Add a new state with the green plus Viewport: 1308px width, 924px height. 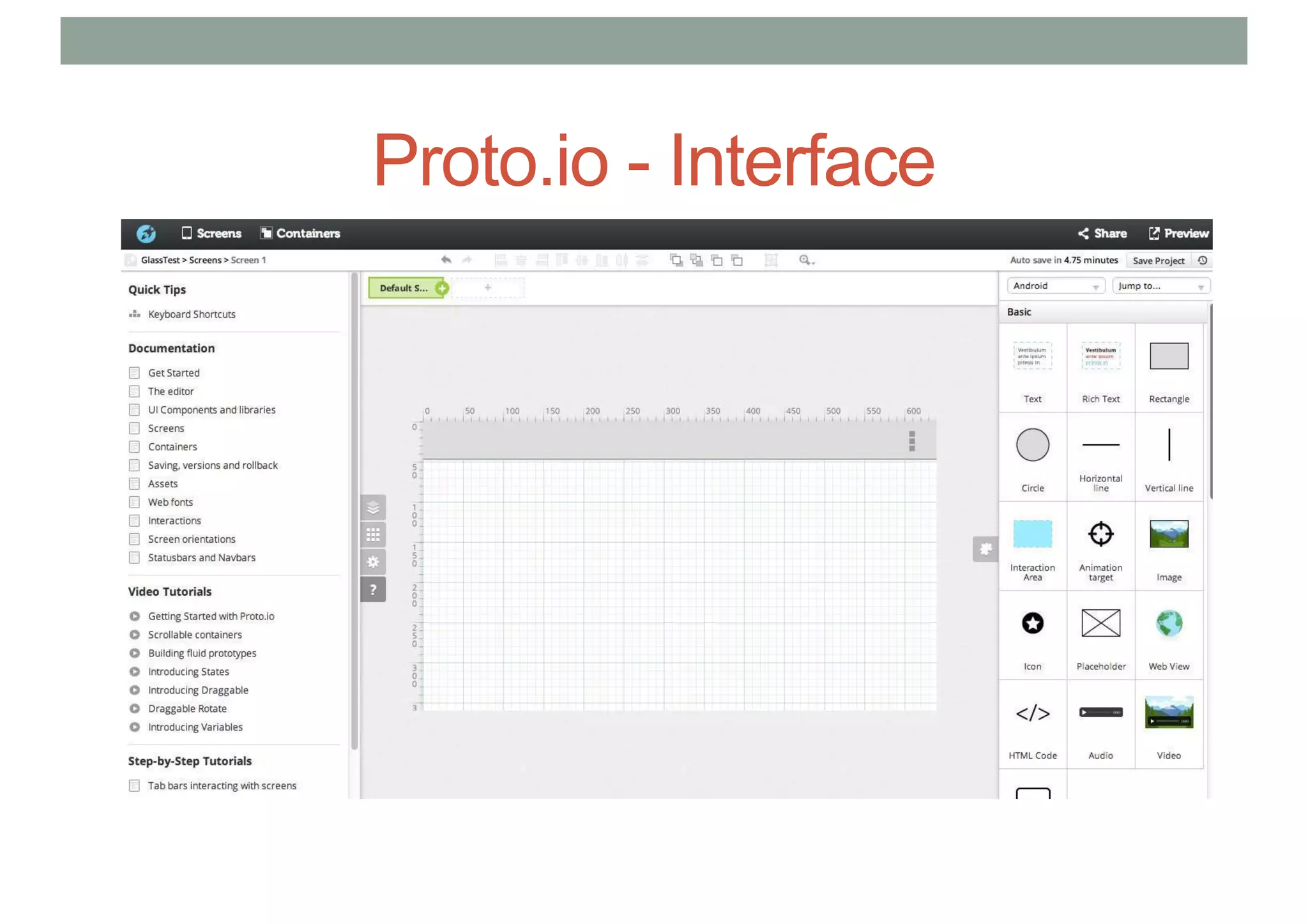click(x=442, y=288)
